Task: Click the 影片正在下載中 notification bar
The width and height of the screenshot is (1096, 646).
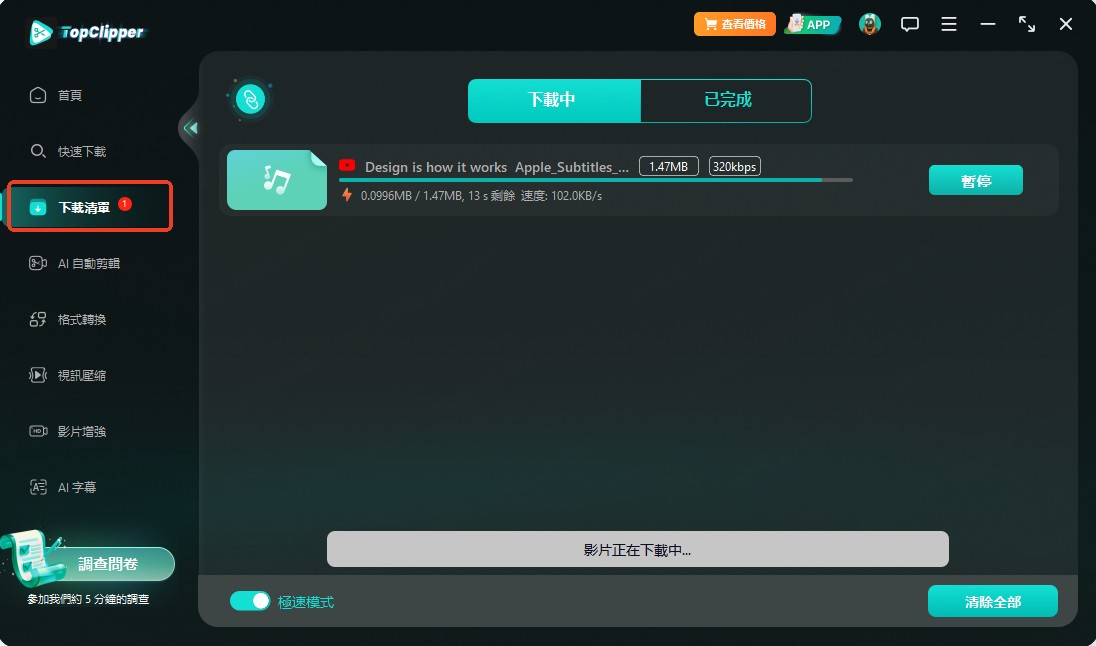Action: click(637, 550)
